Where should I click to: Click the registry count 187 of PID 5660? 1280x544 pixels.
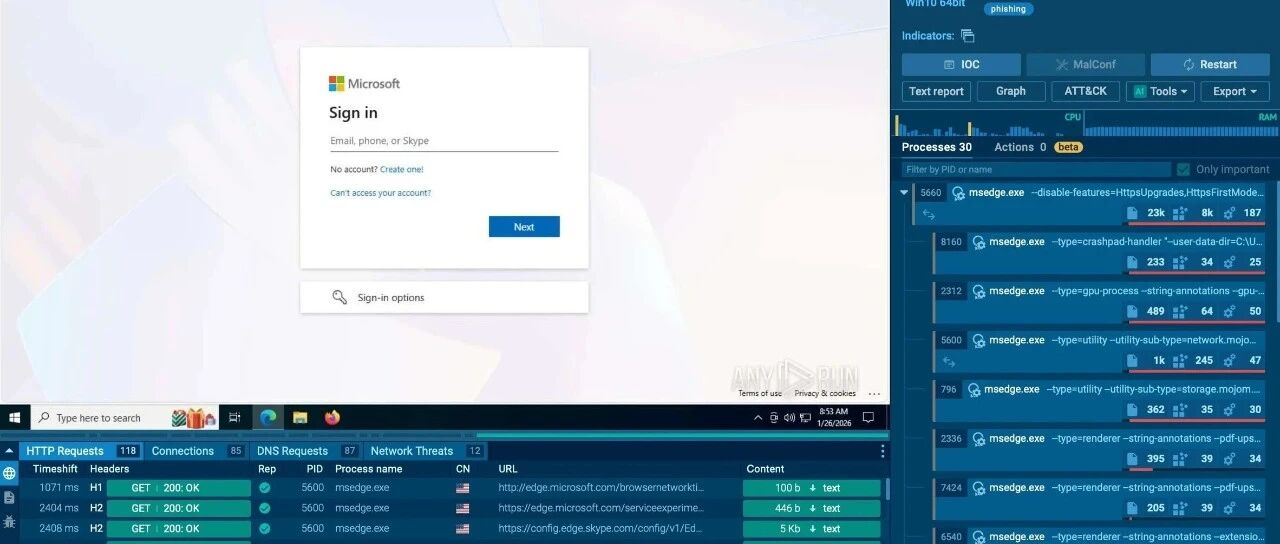coord(1252,213)
